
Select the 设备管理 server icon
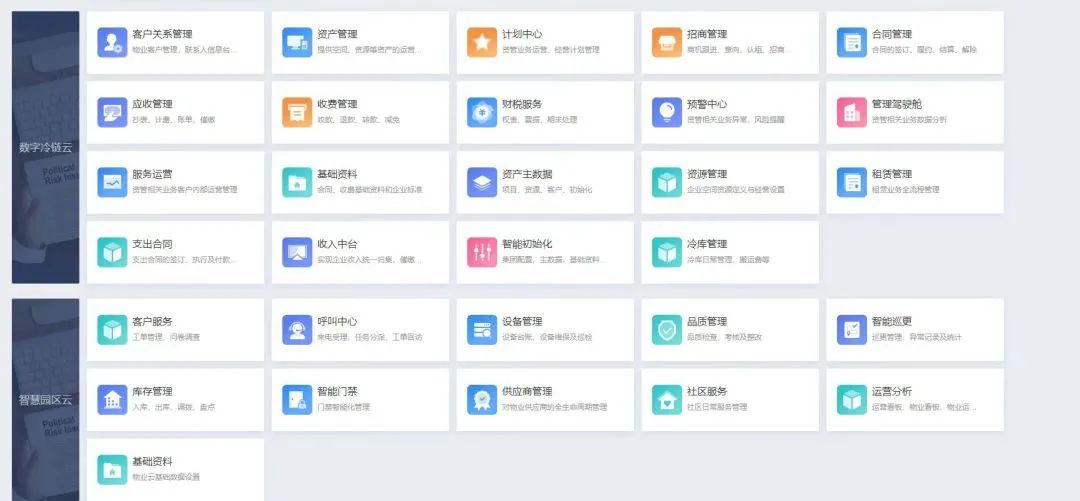(482, 329)
